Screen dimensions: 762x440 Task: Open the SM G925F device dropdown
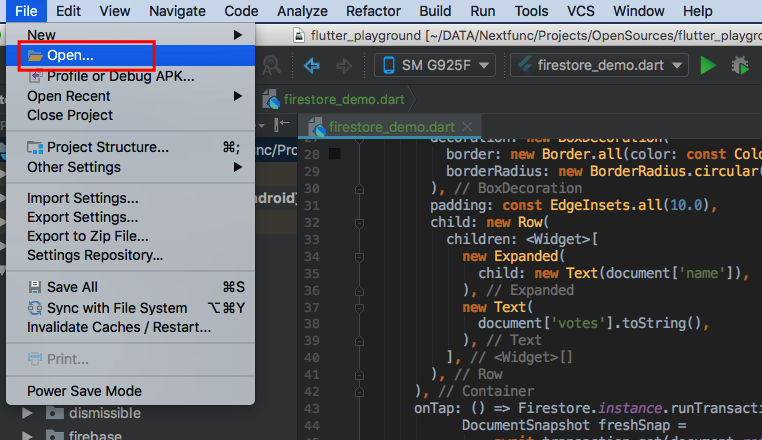pyautogui.click(x=435, y=65)
